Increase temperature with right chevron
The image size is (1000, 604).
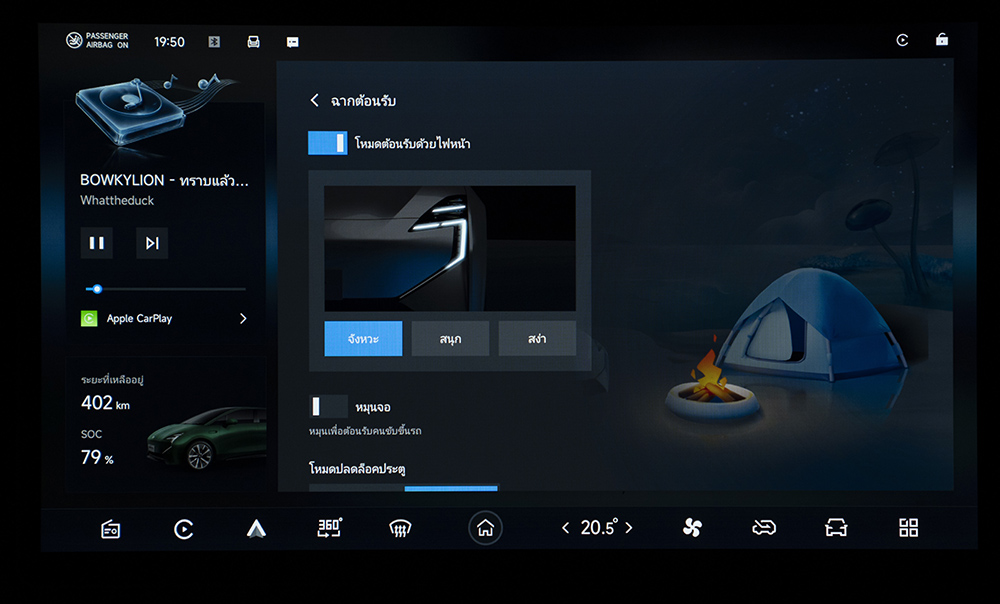pyautogui.click(x=629, y=528)
